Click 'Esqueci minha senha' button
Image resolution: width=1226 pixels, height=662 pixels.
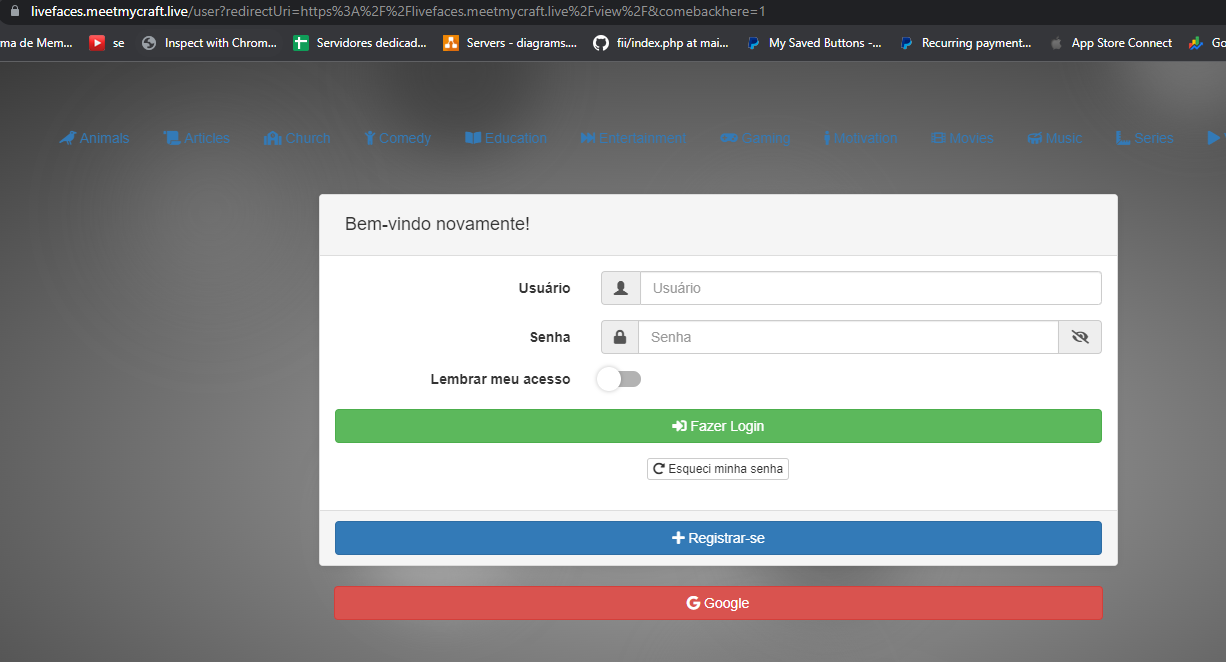[718, 468]
